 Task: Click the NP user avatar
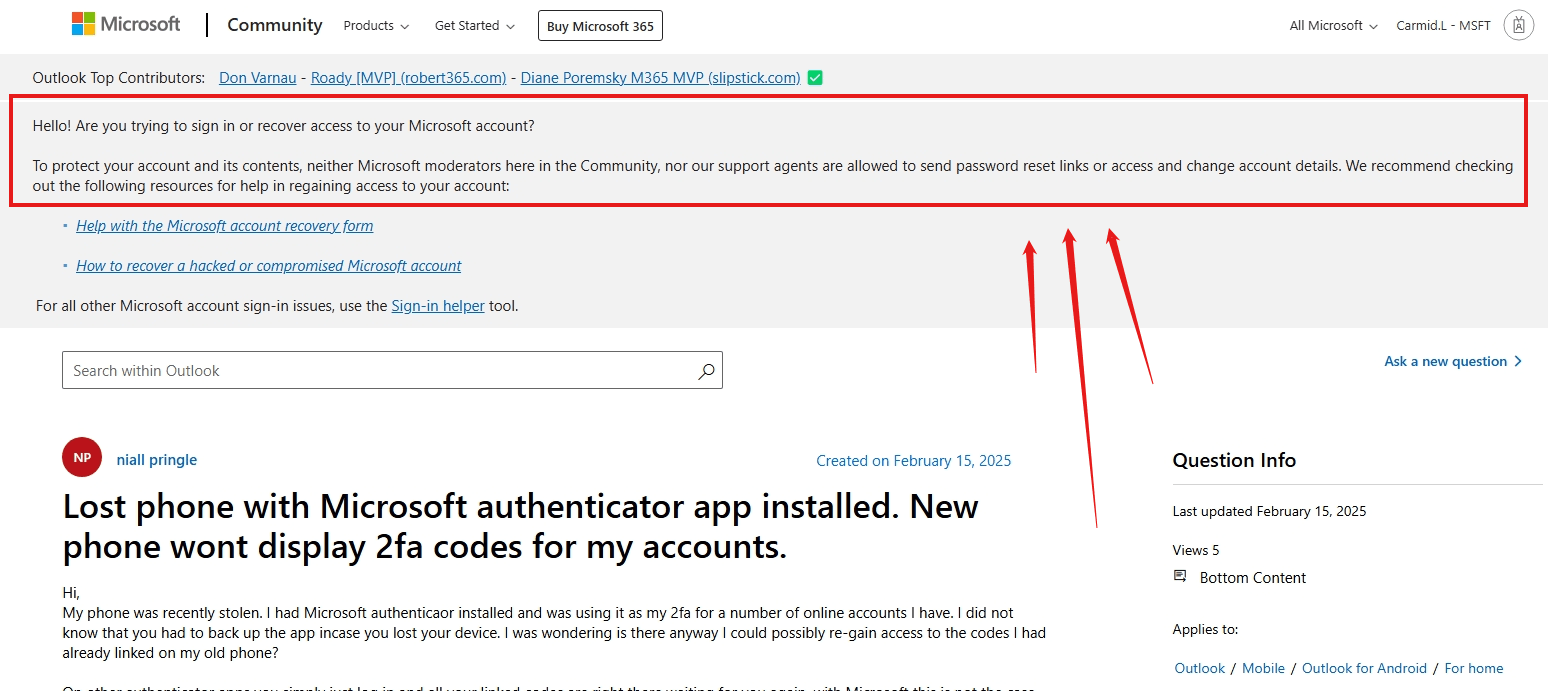click(82, 458)
